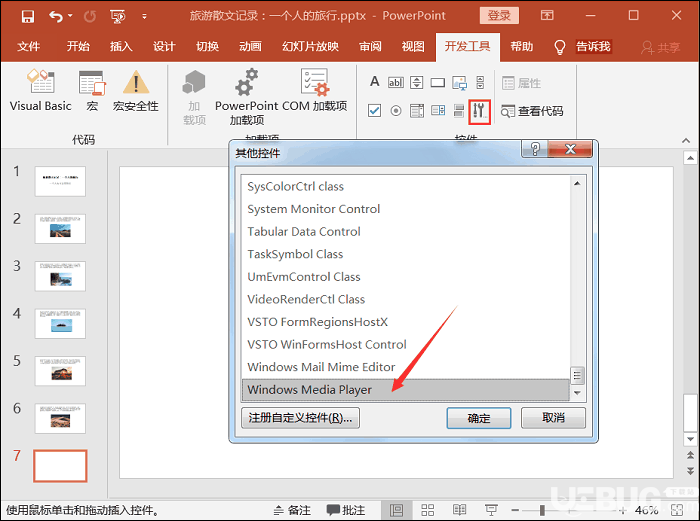This screenshot has width=700, height=521.
Task: Insert a Combo Box control
Action: 438,110
